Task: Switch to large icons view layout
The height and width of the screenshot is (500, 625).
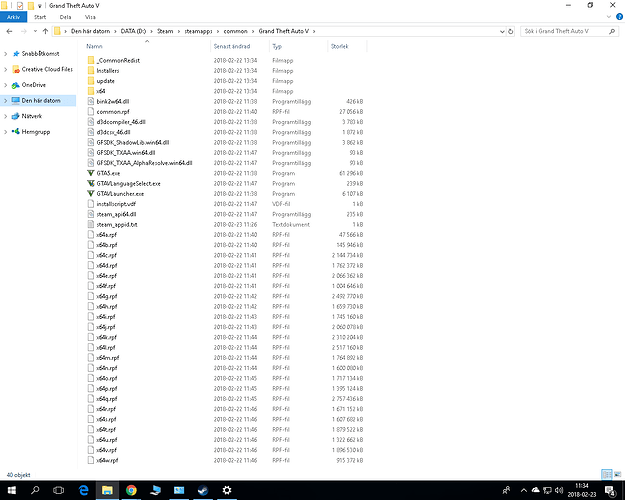Action: click(x=618, y=474)
